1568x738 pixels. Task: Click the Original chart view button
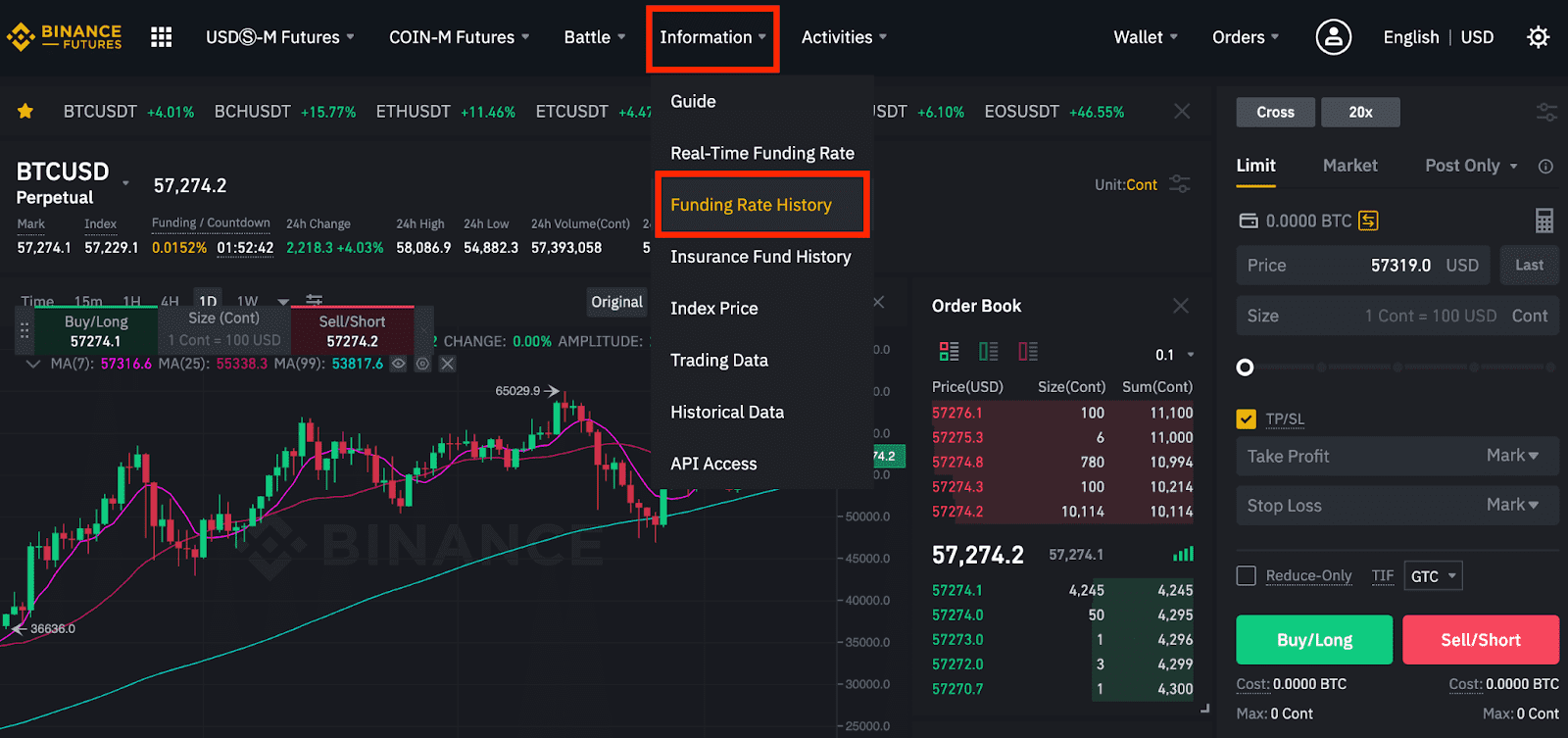[x=616, y=302]
